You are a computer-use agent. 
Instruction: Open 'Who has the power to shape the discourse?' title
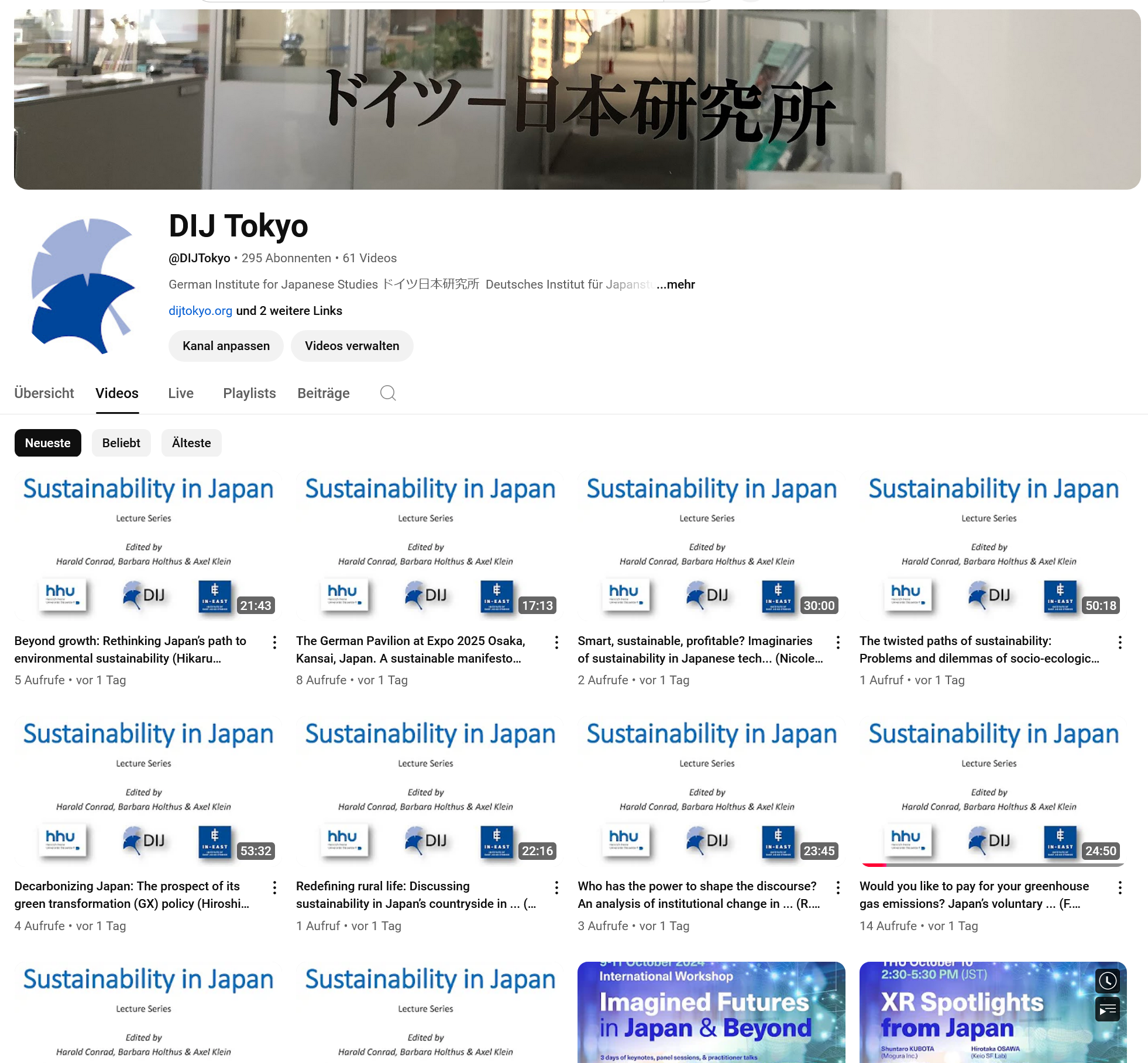coord(699,895)
